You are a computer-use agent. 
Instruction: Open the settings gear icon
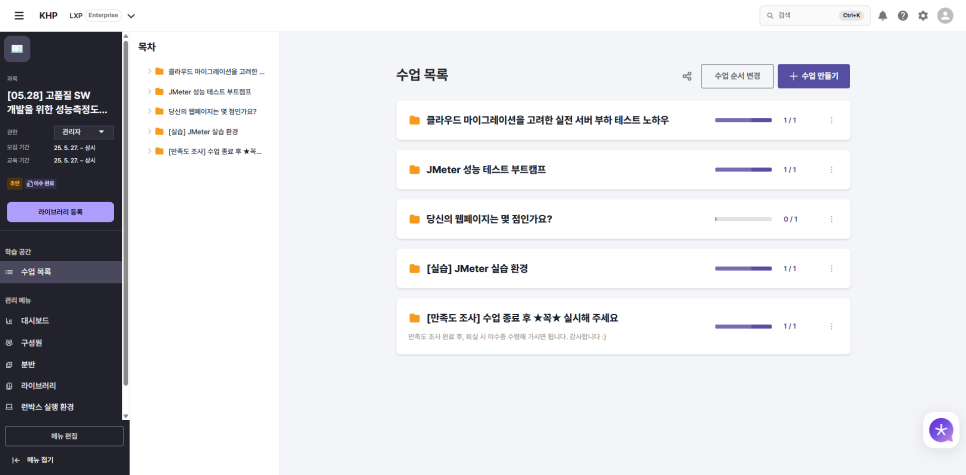[x=923, y=16]
